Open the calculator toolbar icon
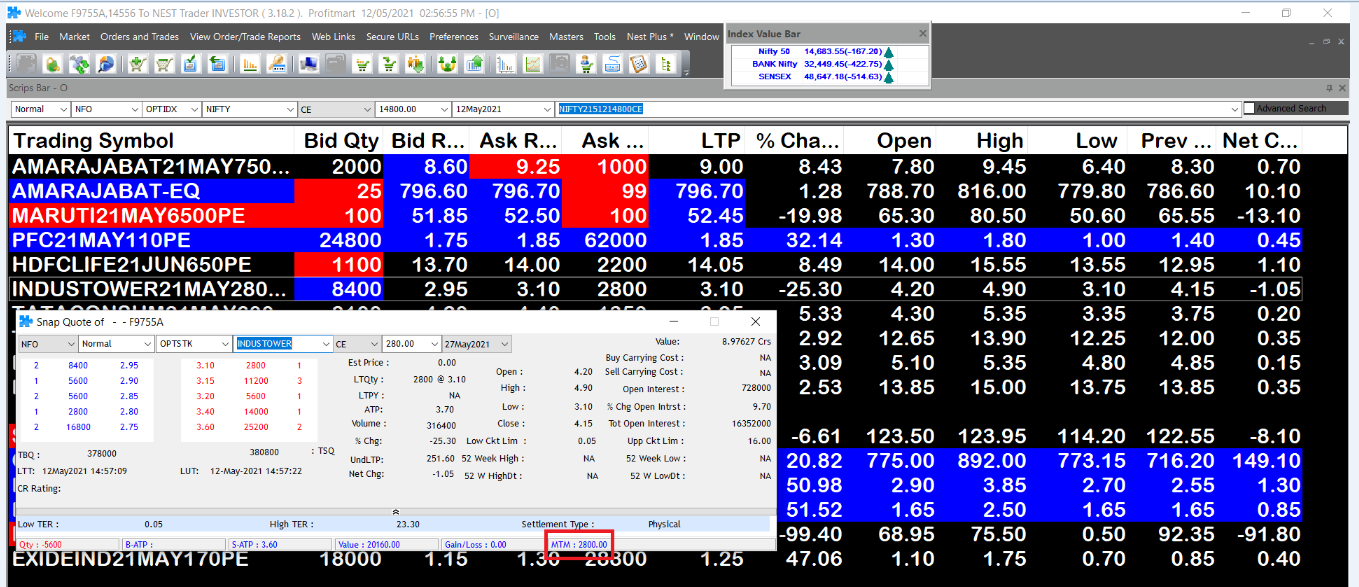This screenshot has height=587, width=1359. coord(638,64)
